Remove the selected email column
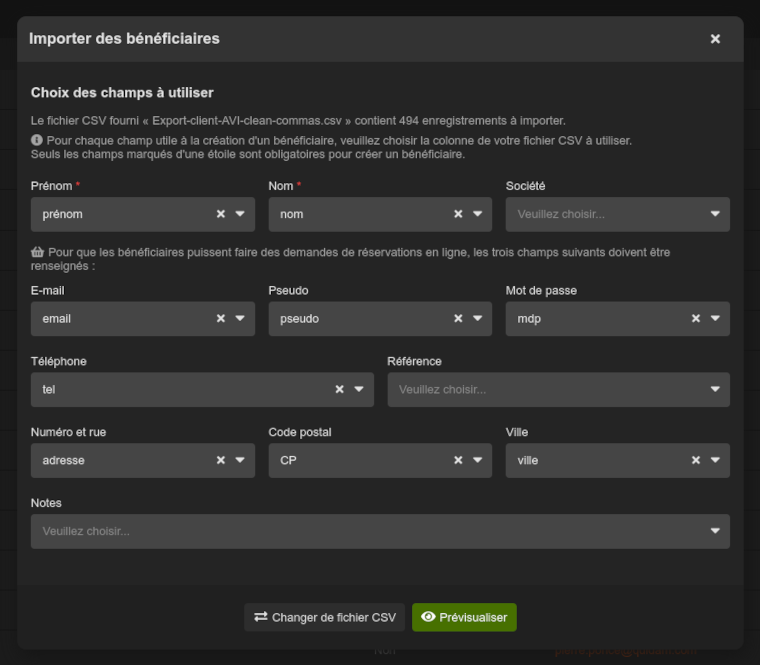This screenshot has width=760, height=665. 220,319
